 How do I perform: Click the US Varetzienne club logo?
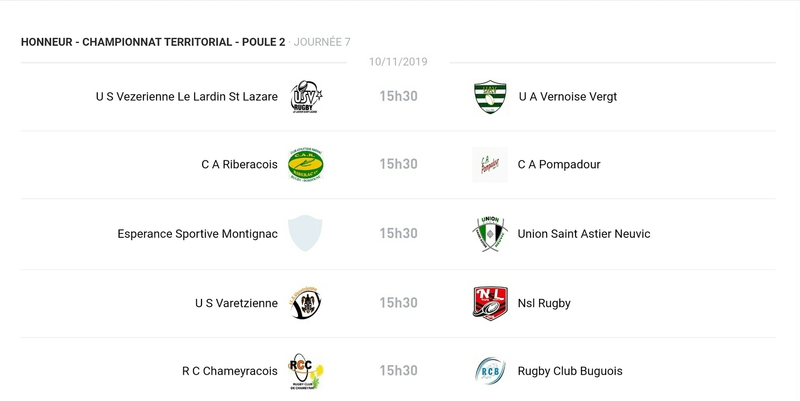tap(305, 302)
